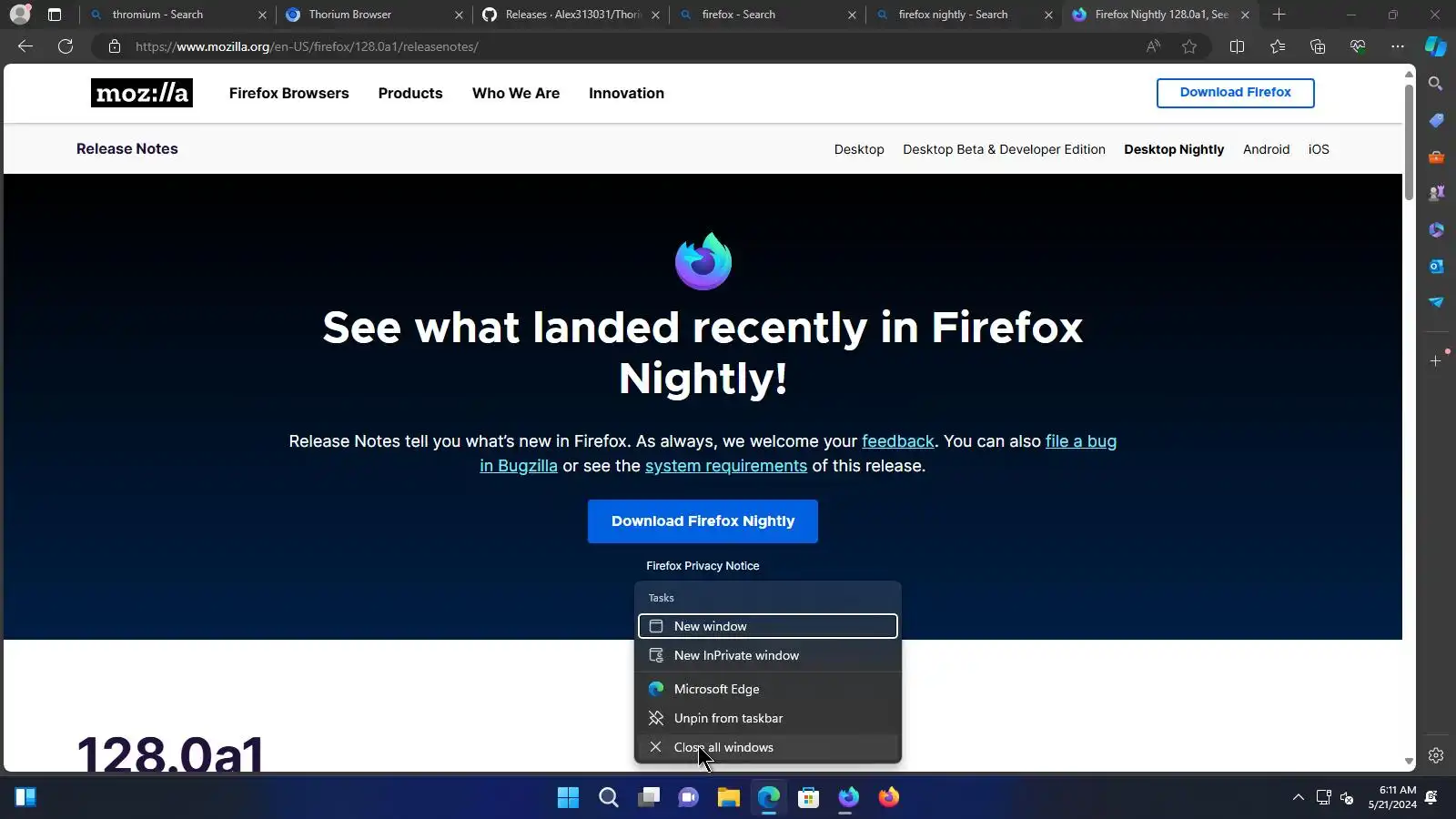Image resolution: width=1456 pixels, height=819 pixels.
Task: Select New InPrivate window in jump list
Action: 768,655
